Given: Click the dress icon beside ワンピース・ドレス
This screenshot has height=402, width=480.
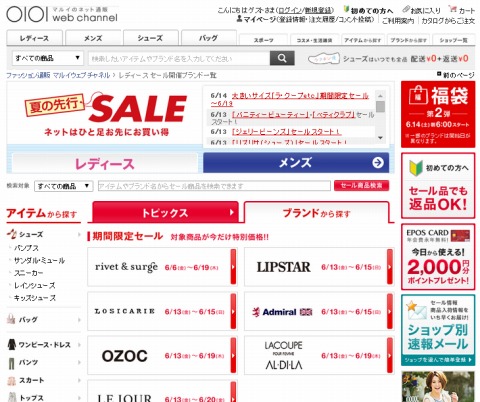Looking at the screenshot, I should [12, 345].
